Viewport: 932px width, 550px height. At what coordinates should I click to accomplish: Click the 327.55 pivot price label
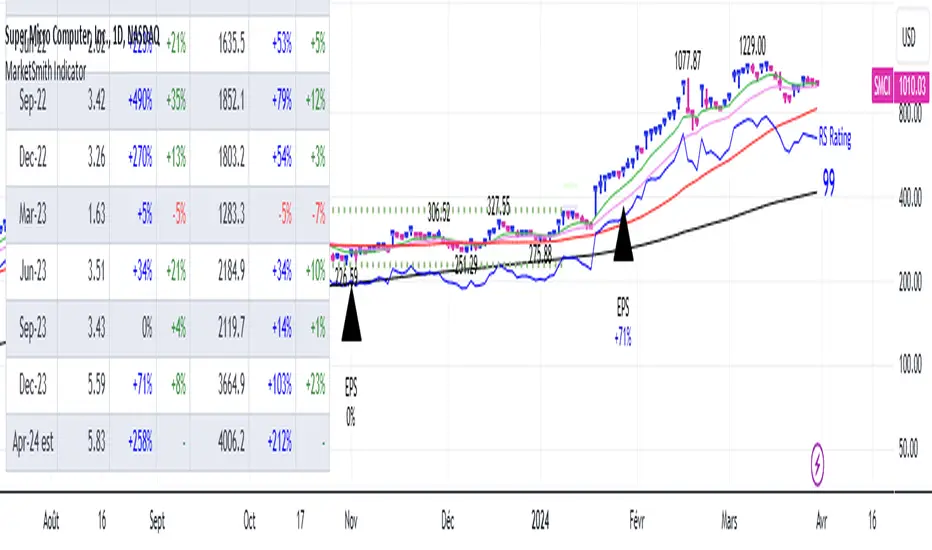[x=498, y=205]
